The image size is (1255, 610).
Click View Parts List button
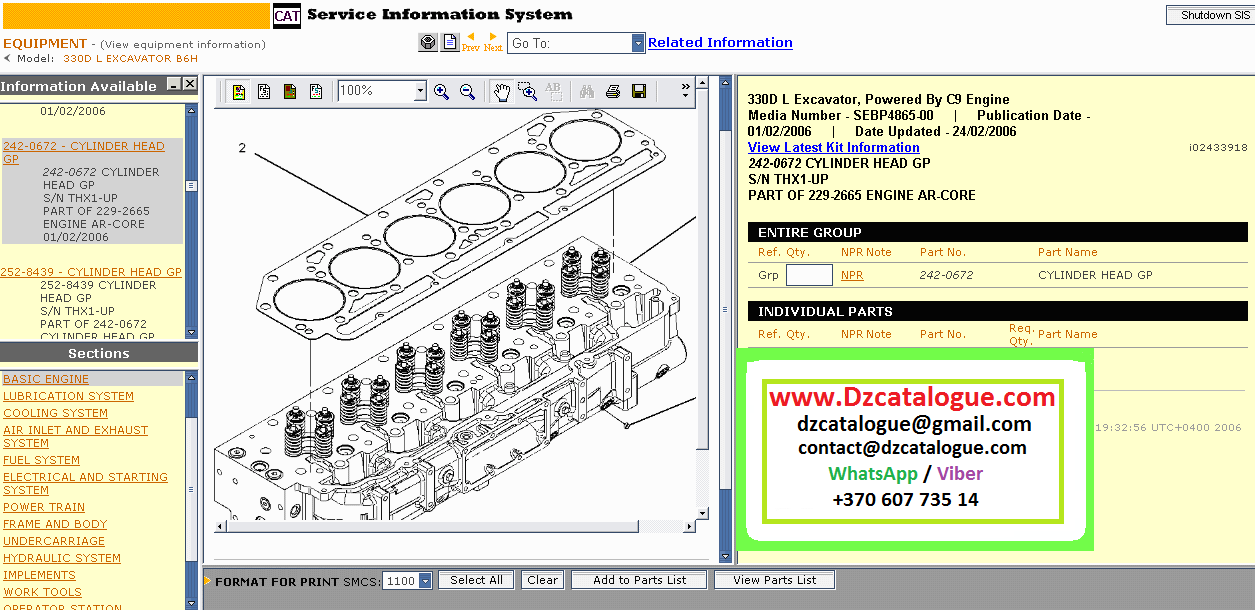click(x=775, y=580)
